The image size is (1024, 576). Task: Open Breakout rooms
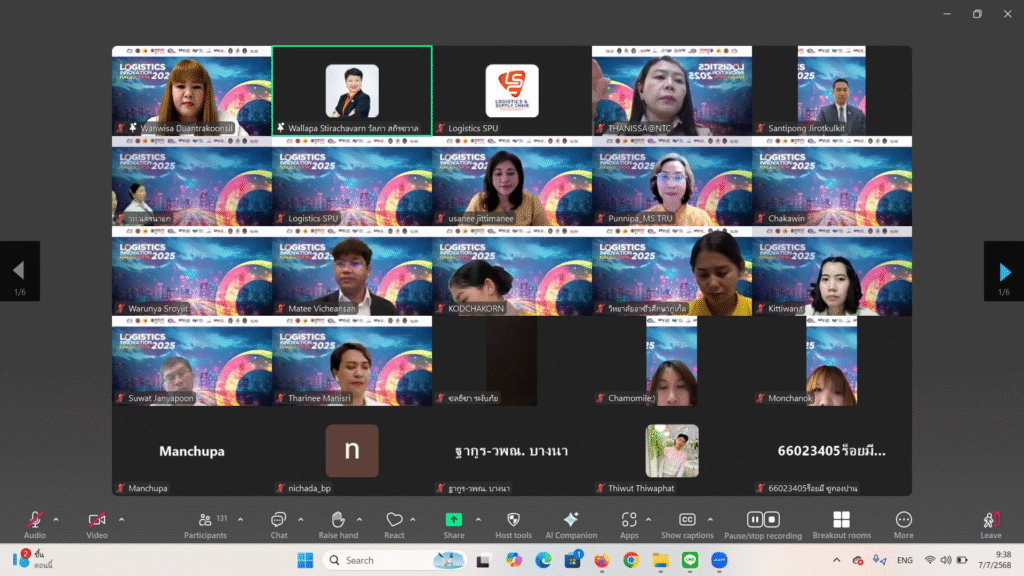[x=842, y=524]
